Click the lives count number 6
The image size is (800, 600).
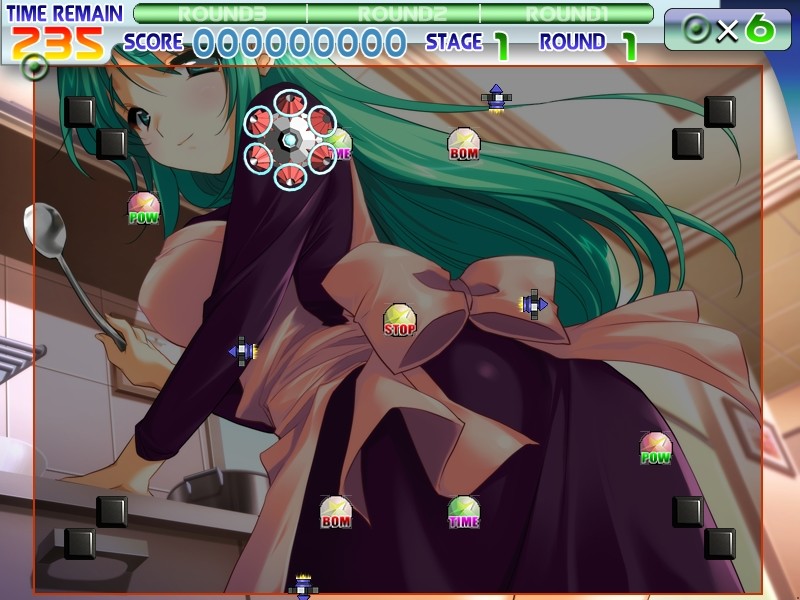759,29
